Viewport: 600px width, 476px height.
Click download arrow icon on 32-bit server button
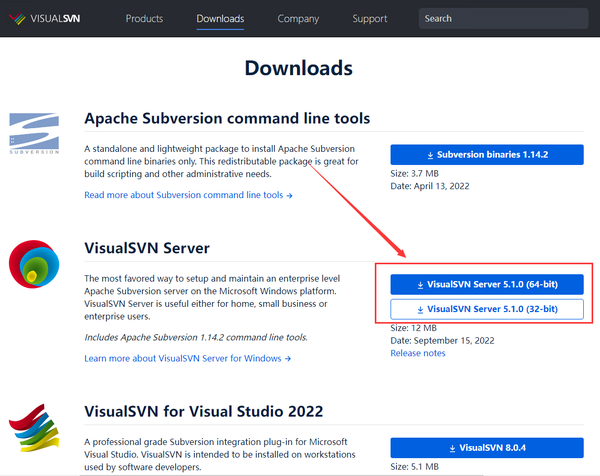pyautogui.click(x=420, y=310)
